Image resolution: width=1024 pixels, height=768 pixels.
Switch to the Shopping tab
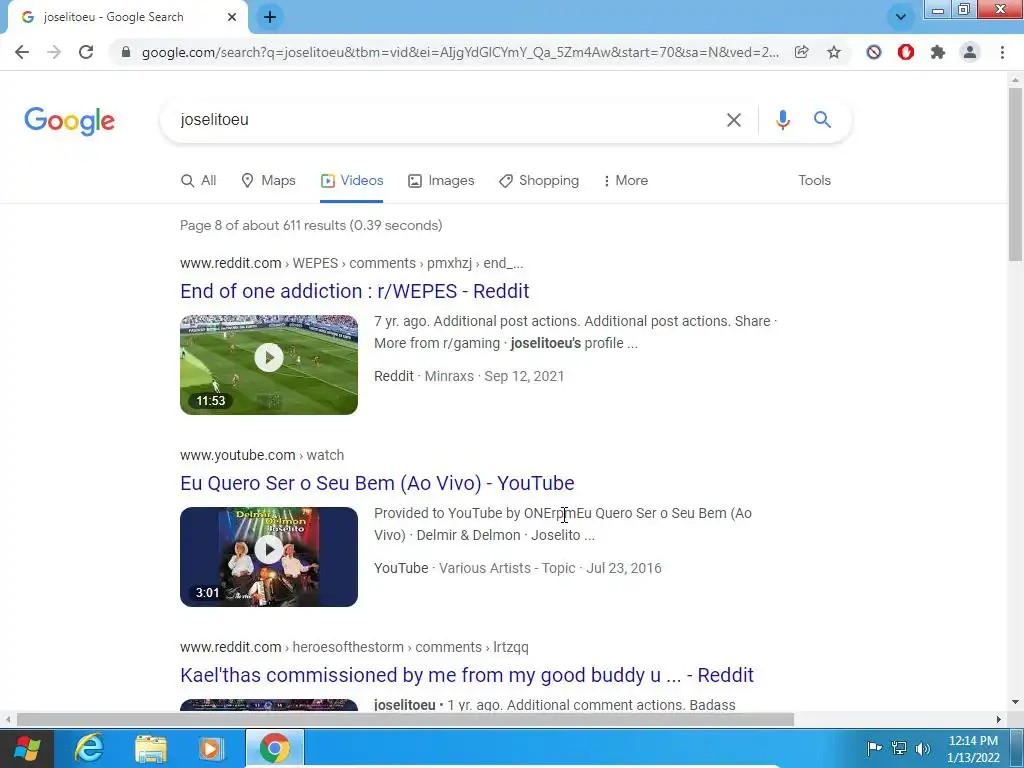[x=539, y=180]
